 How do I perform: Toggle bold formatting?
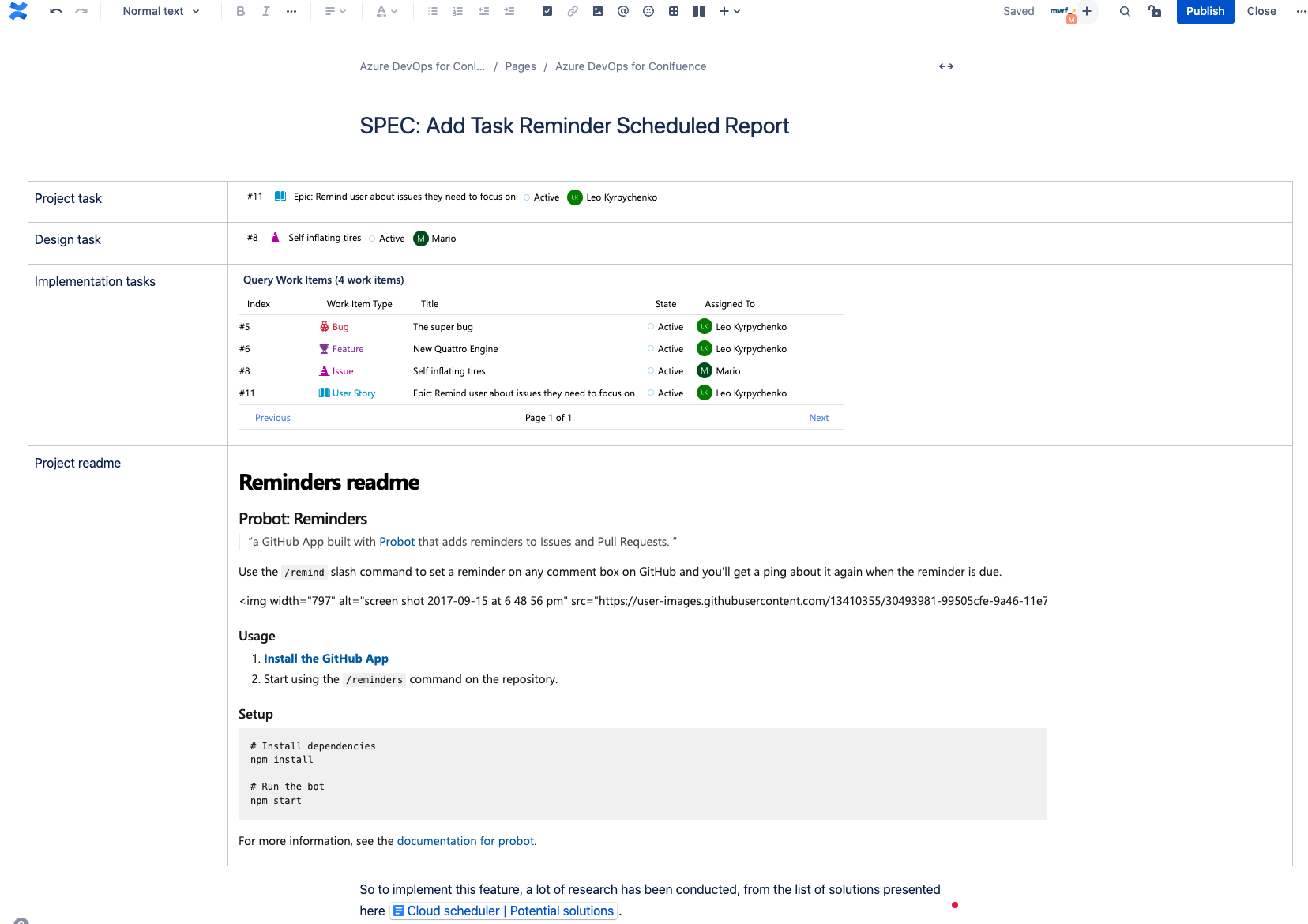coord(241,11)
